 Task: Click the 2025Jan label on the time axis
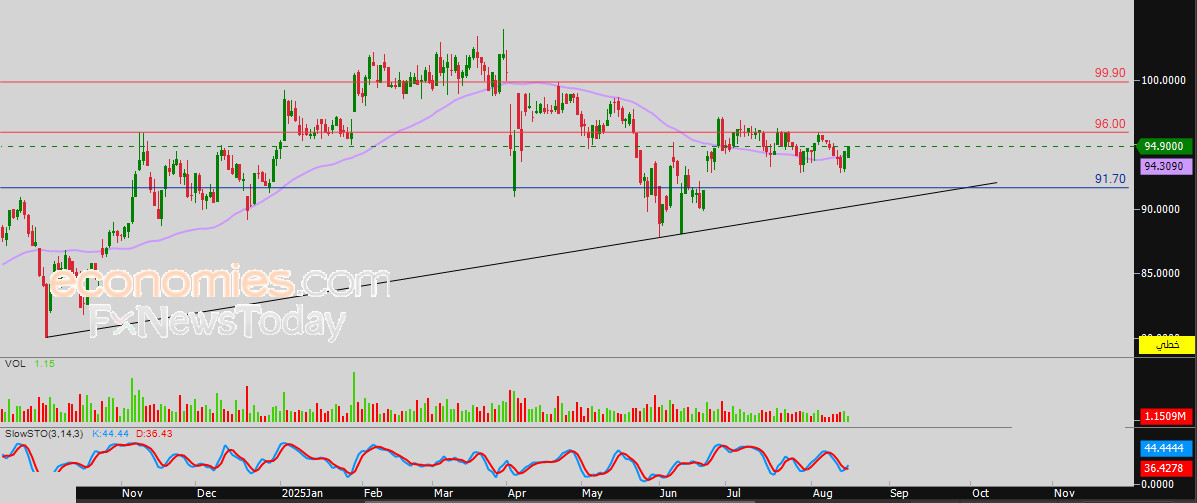tap(303, 494)
